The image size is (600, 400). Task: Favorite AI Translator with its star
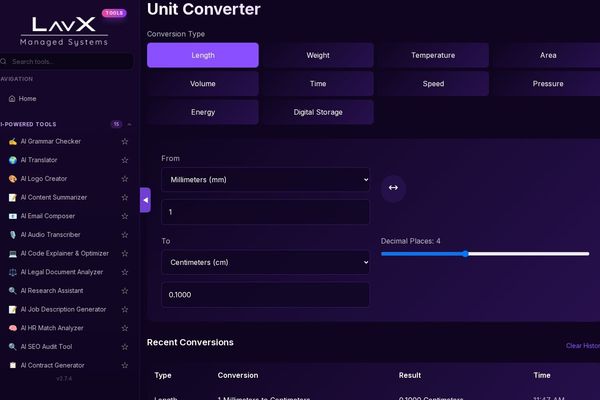[x=125, y=160]
